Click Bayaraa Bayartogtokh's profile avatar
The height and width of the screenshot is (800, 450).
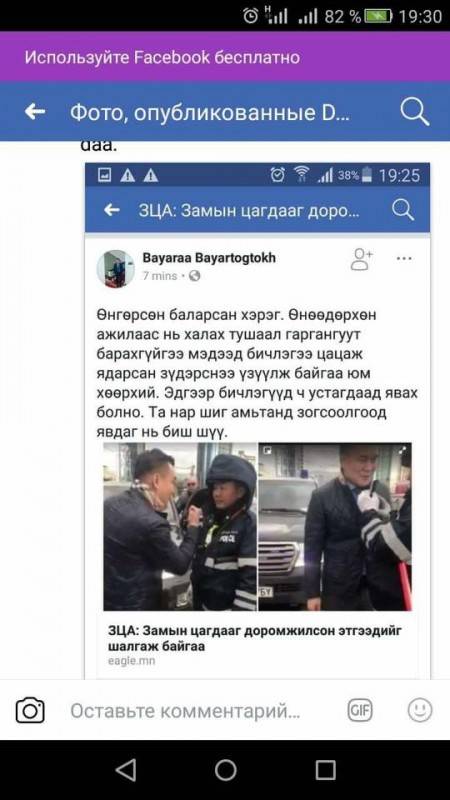point(116,268)
